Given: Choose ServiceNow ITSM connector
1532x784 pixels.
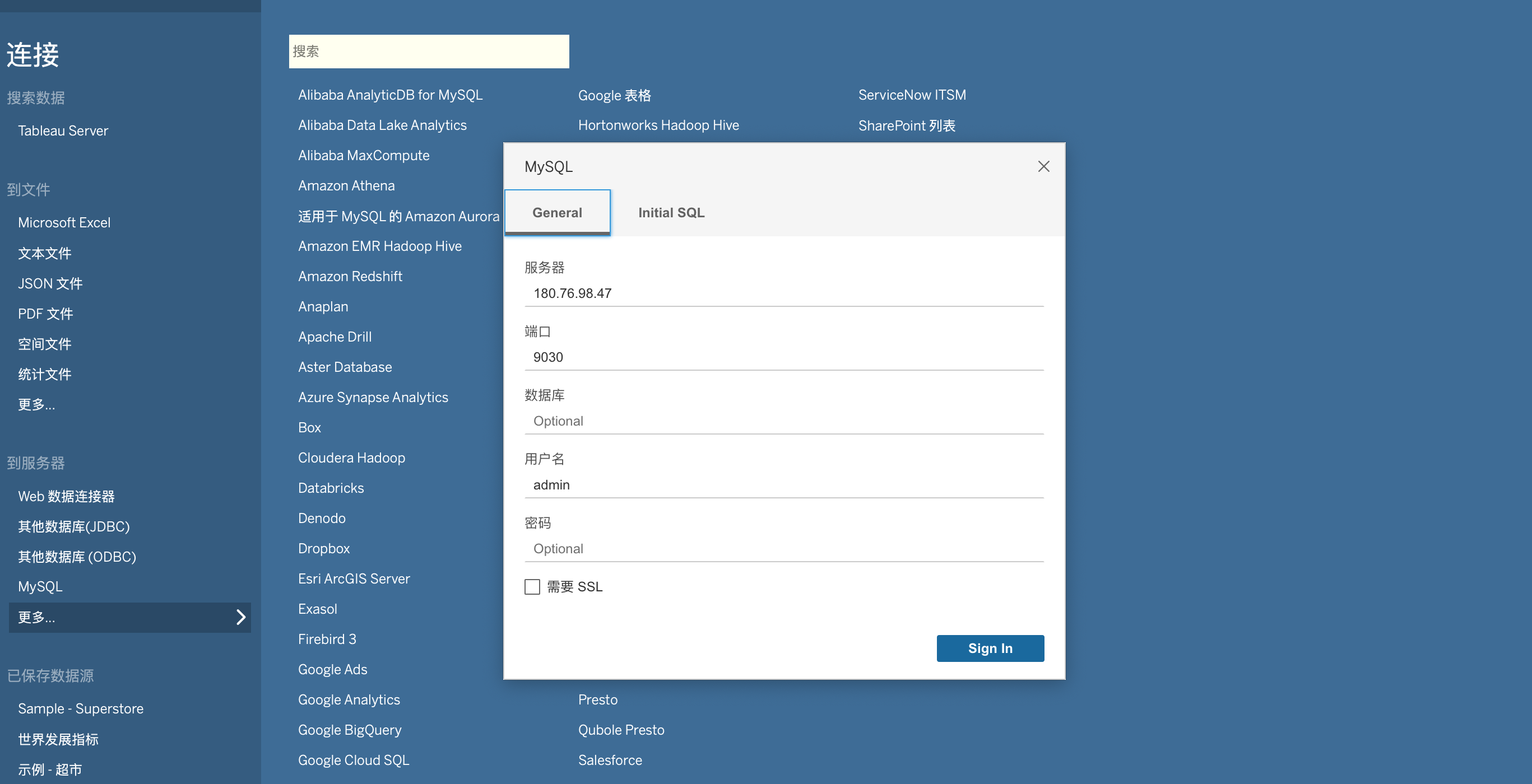Looking at the screenshot, I should 912,95.
